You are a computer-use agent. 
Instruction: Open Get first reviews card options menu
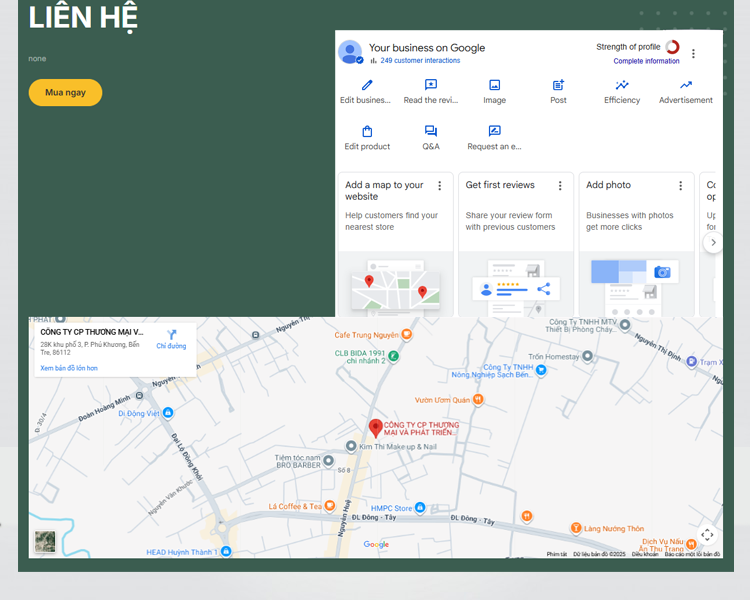coord(560,186)
